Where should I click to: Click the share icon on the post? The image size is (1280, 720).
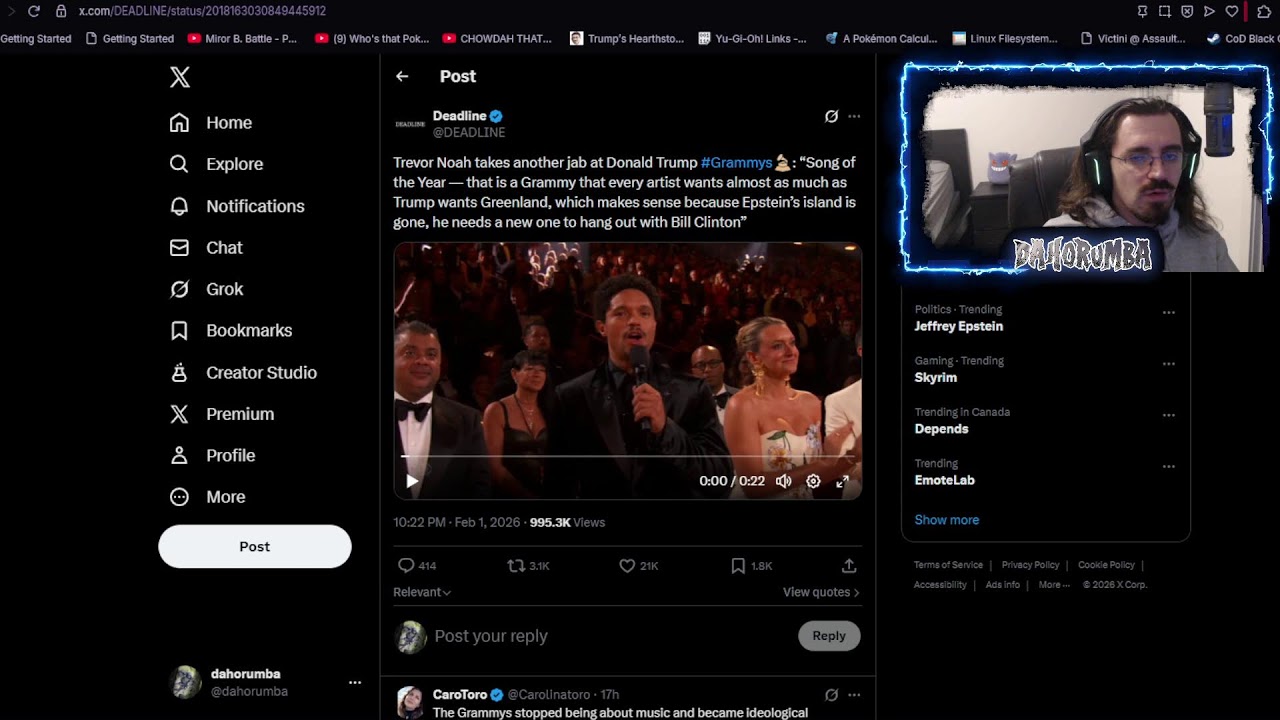pyautogui.click(x=849, y=566)
